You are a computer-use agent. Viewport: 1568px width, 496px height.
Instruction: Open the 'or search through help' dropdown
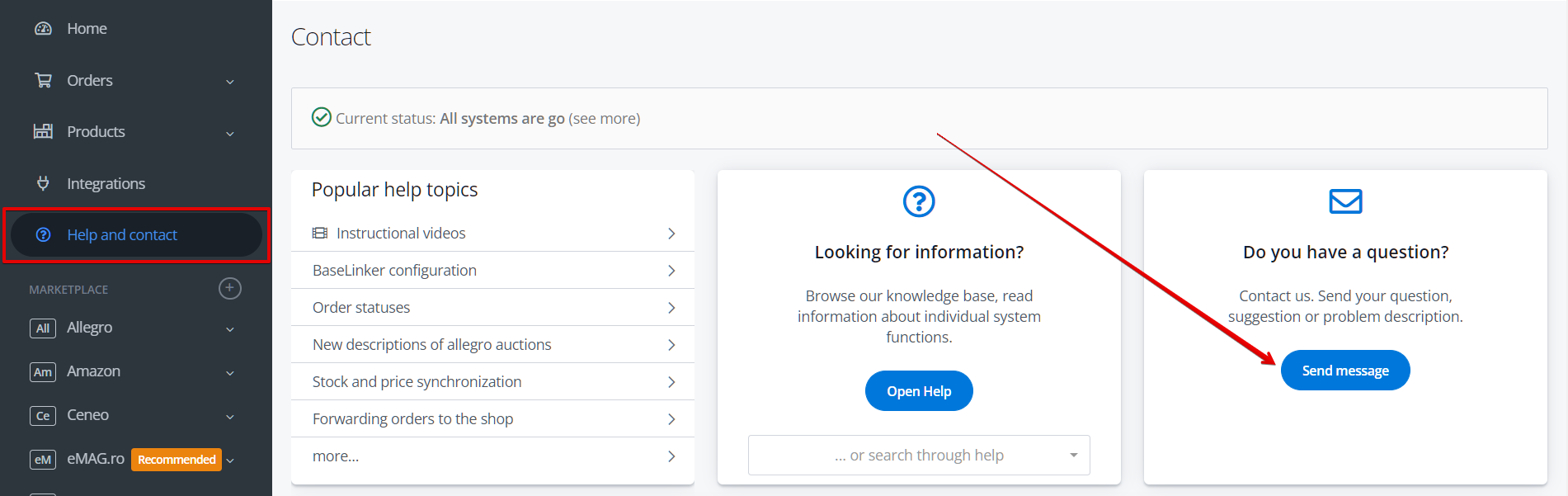point(919,456)
